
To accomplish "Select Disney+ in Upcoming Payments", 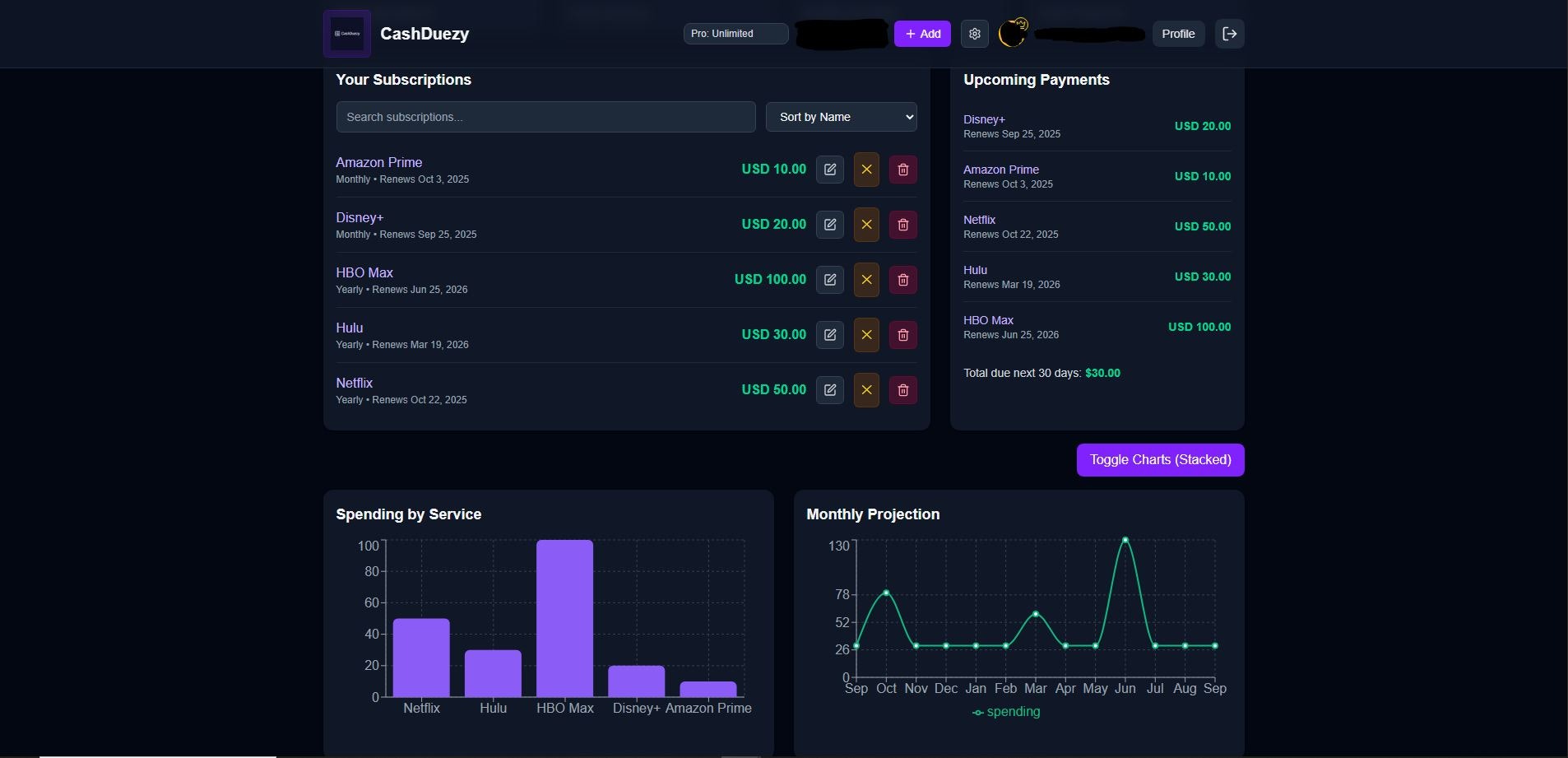I will point(984,119).
